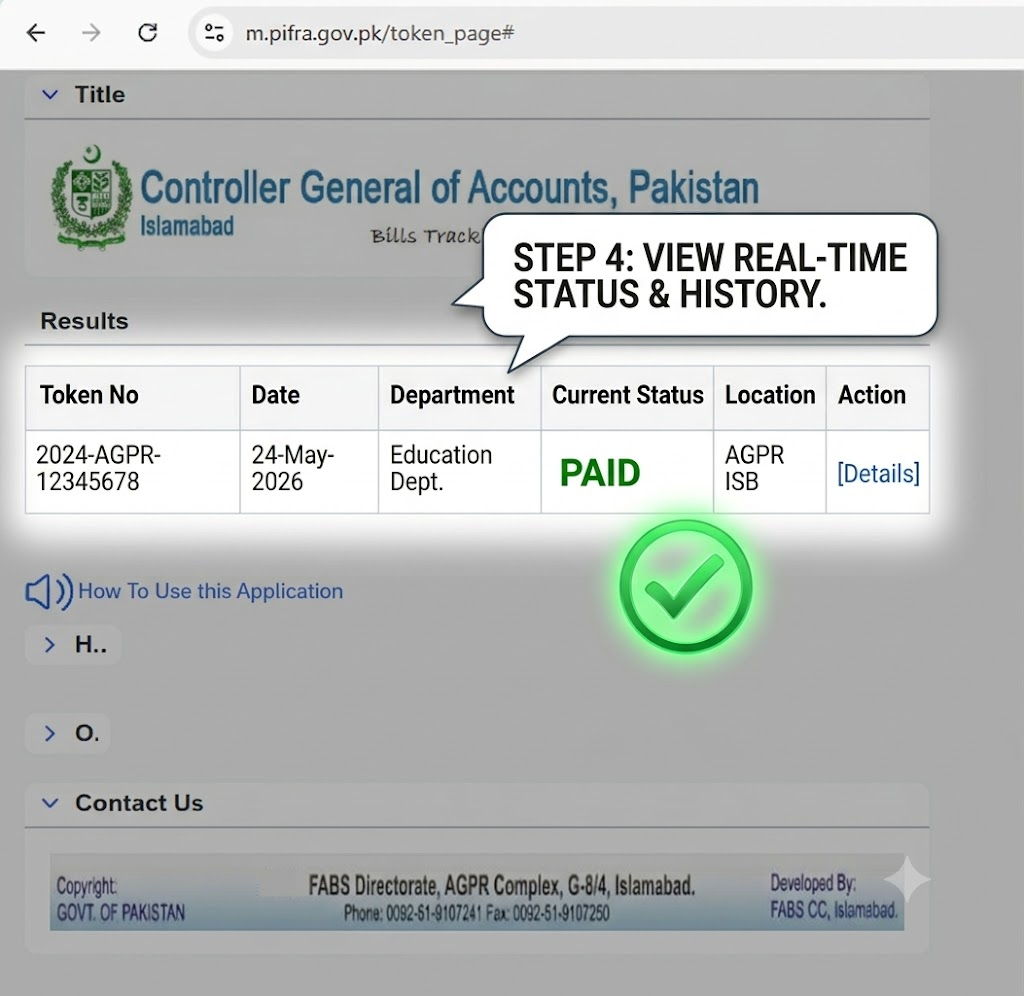Open How To Use this Application link
The width and height of the screenshot is (1024, 996).
tap(210, 591)
